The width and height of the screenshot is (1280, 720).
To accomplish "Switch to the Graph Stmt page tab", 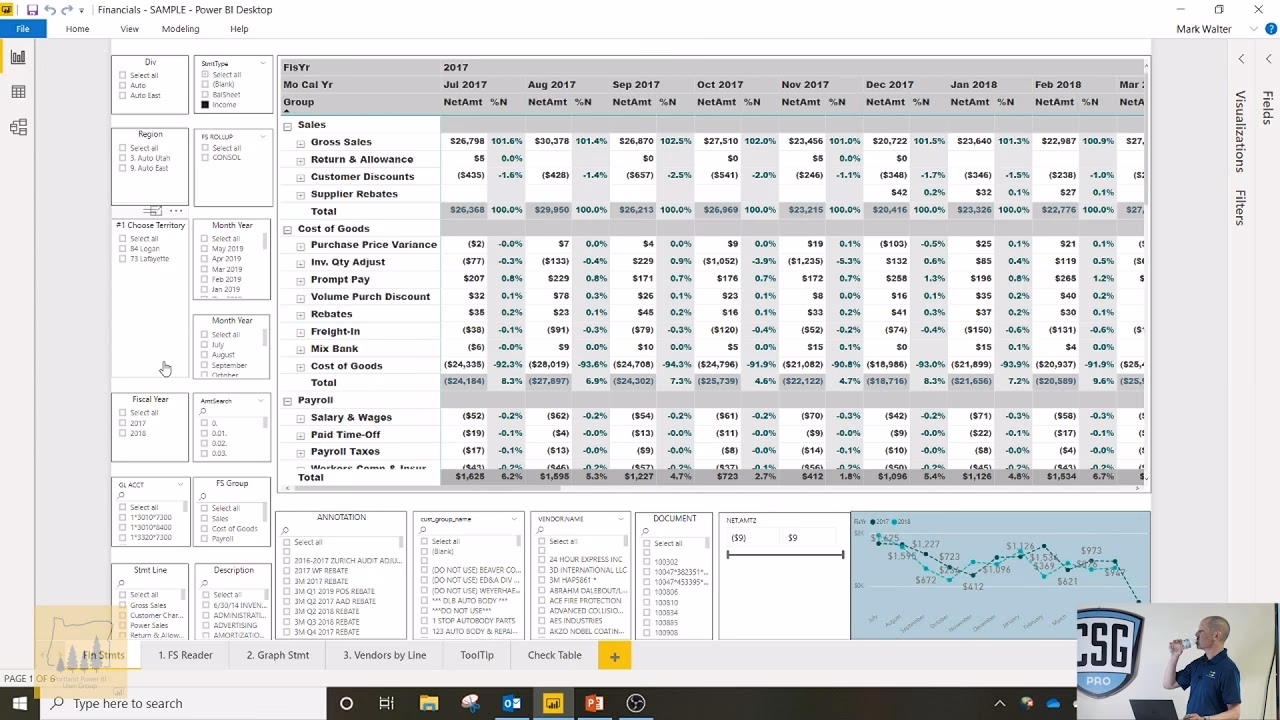I will point(277,655).
